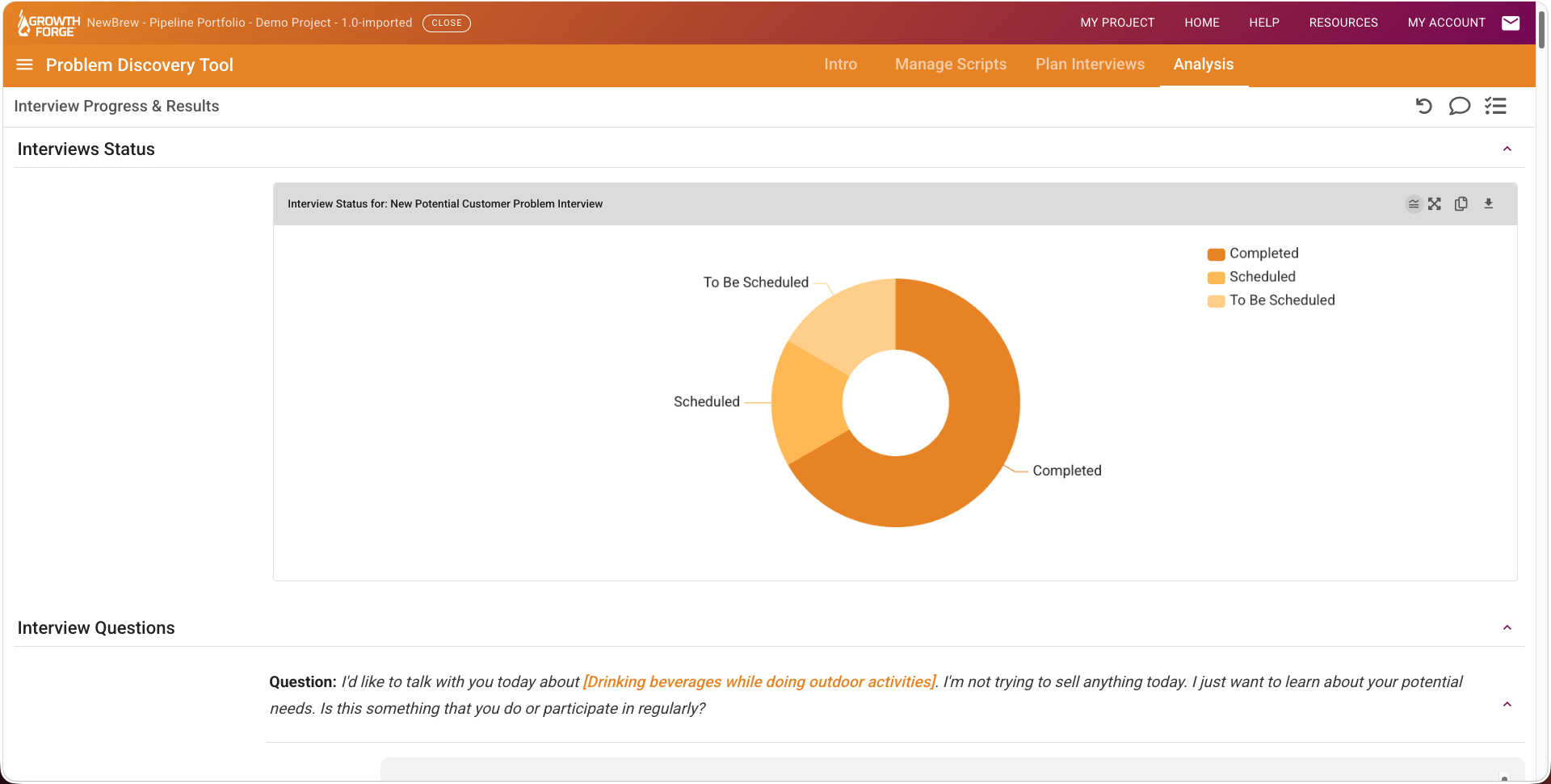Open MY PROJECT in the top nav

[x=1117, y=23]
